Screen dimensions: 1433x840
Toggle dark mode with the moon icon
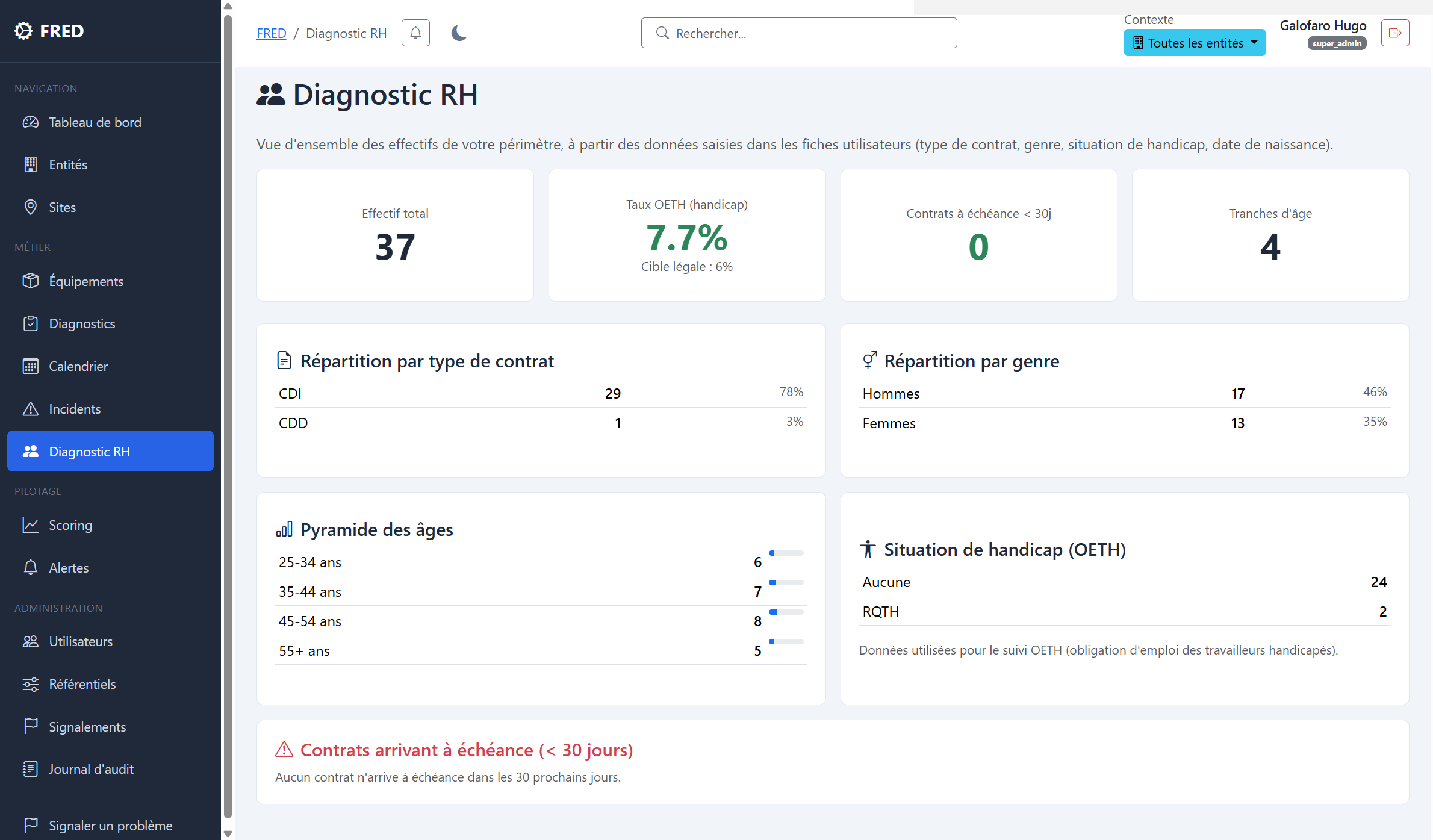click(x=458, y=33)
